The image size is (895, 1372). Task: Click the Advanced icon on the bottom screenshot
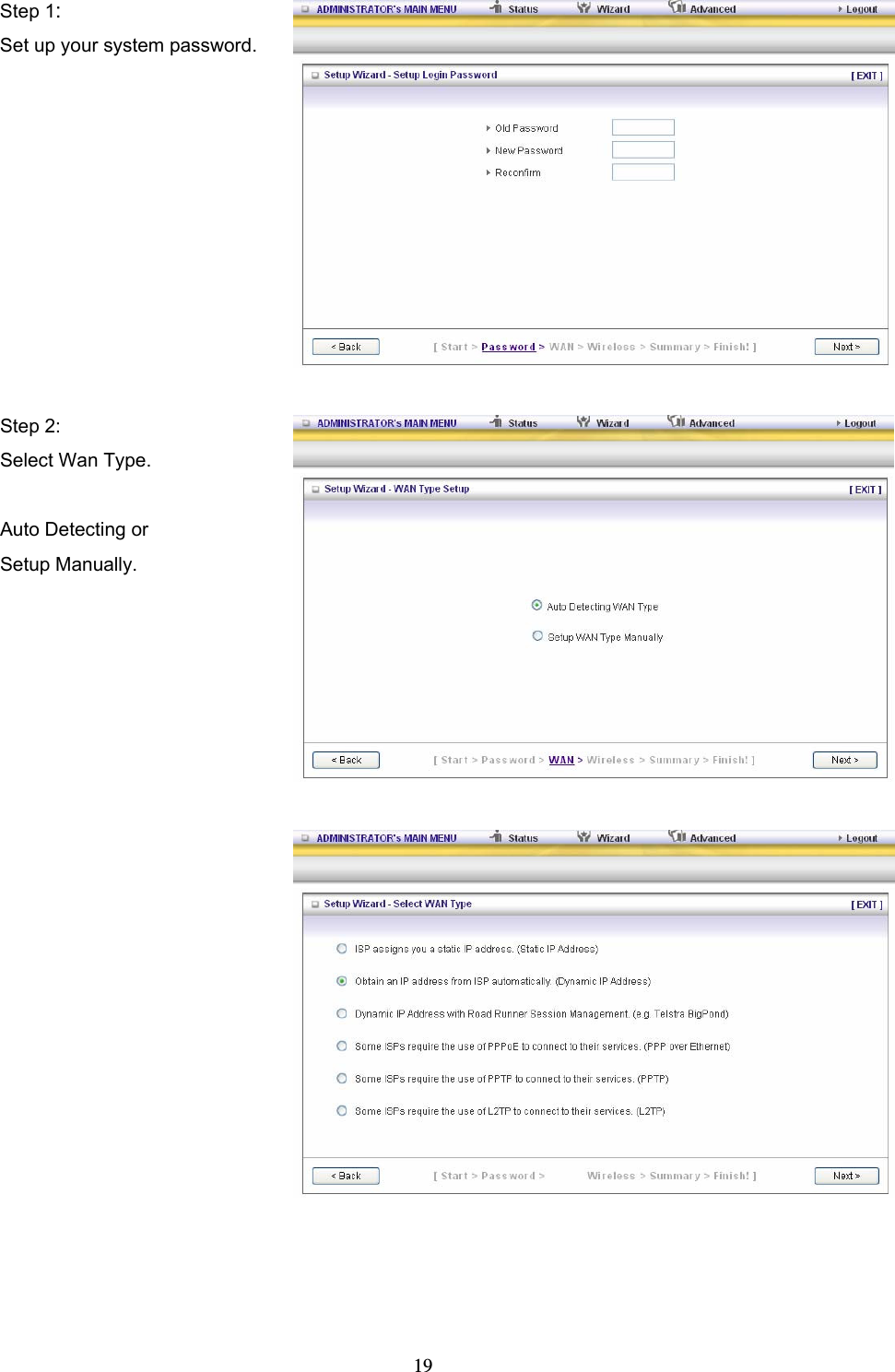click(x=678, y=837)
